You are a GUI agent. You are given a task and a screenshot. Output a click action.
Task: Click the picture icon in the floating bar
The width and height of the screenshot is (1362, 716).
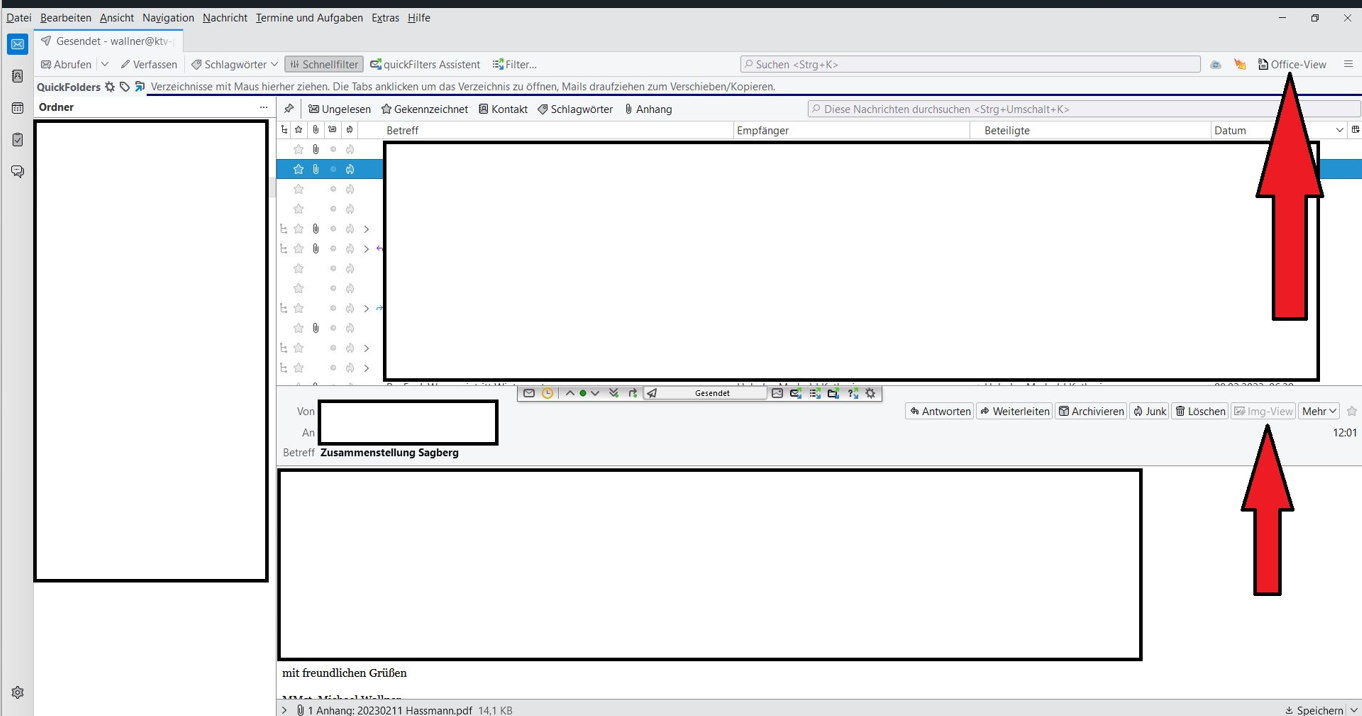pyautogui.click(x=777, y=393)
